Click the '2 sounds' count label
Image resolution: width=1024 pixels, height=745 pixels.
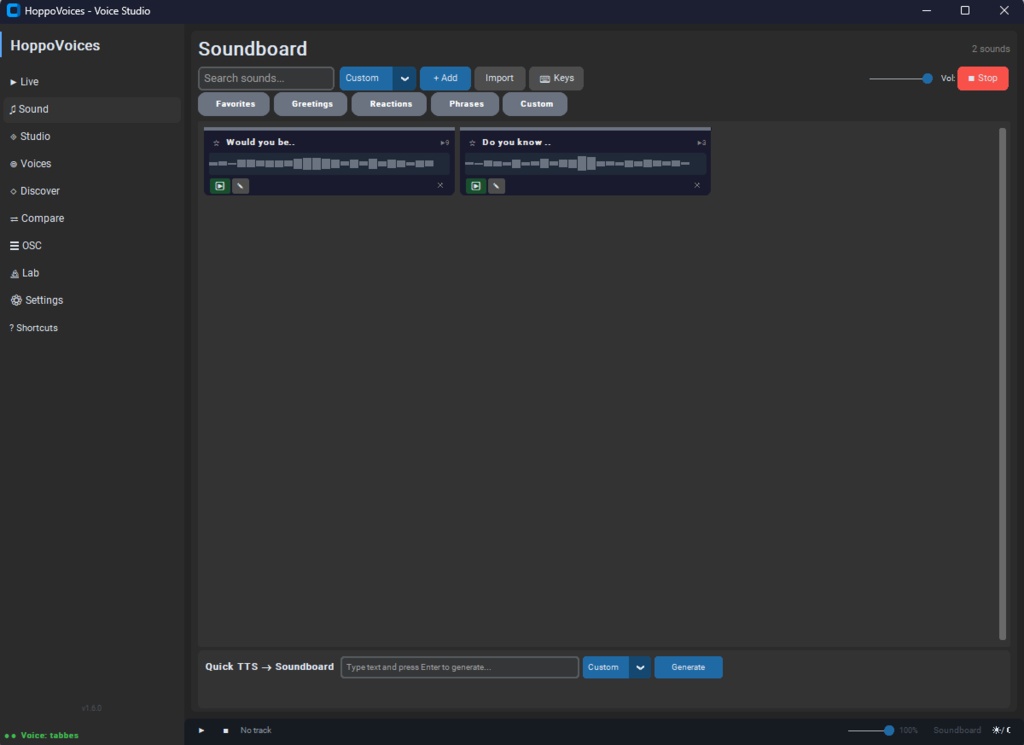coord(990,49)
